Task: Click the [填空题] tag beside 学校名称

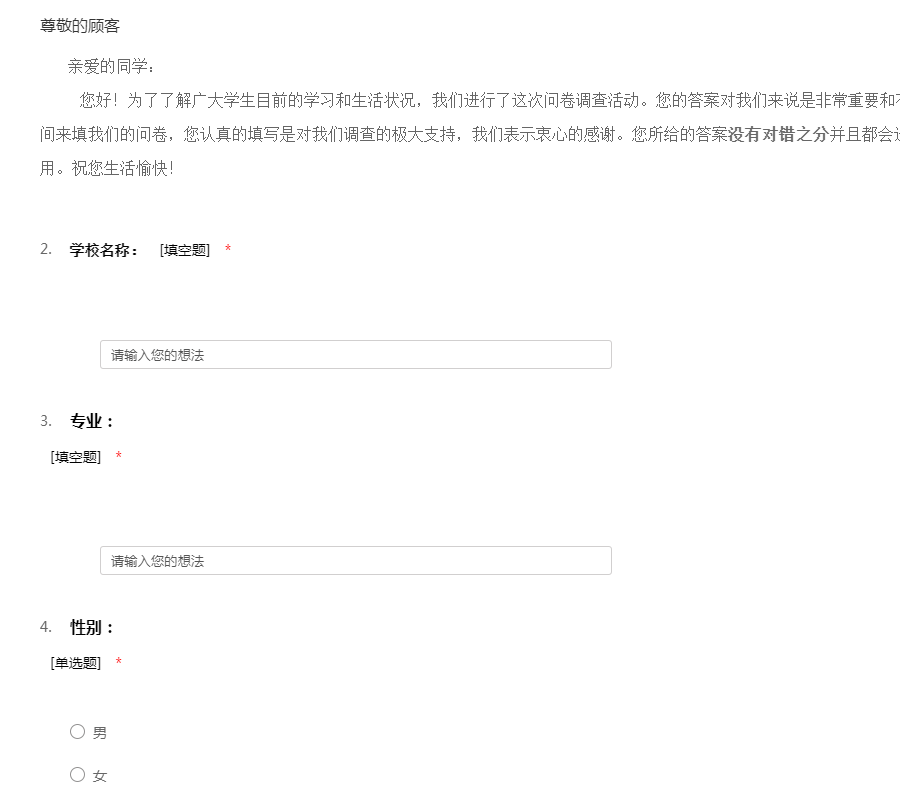Action: point(185,250)
